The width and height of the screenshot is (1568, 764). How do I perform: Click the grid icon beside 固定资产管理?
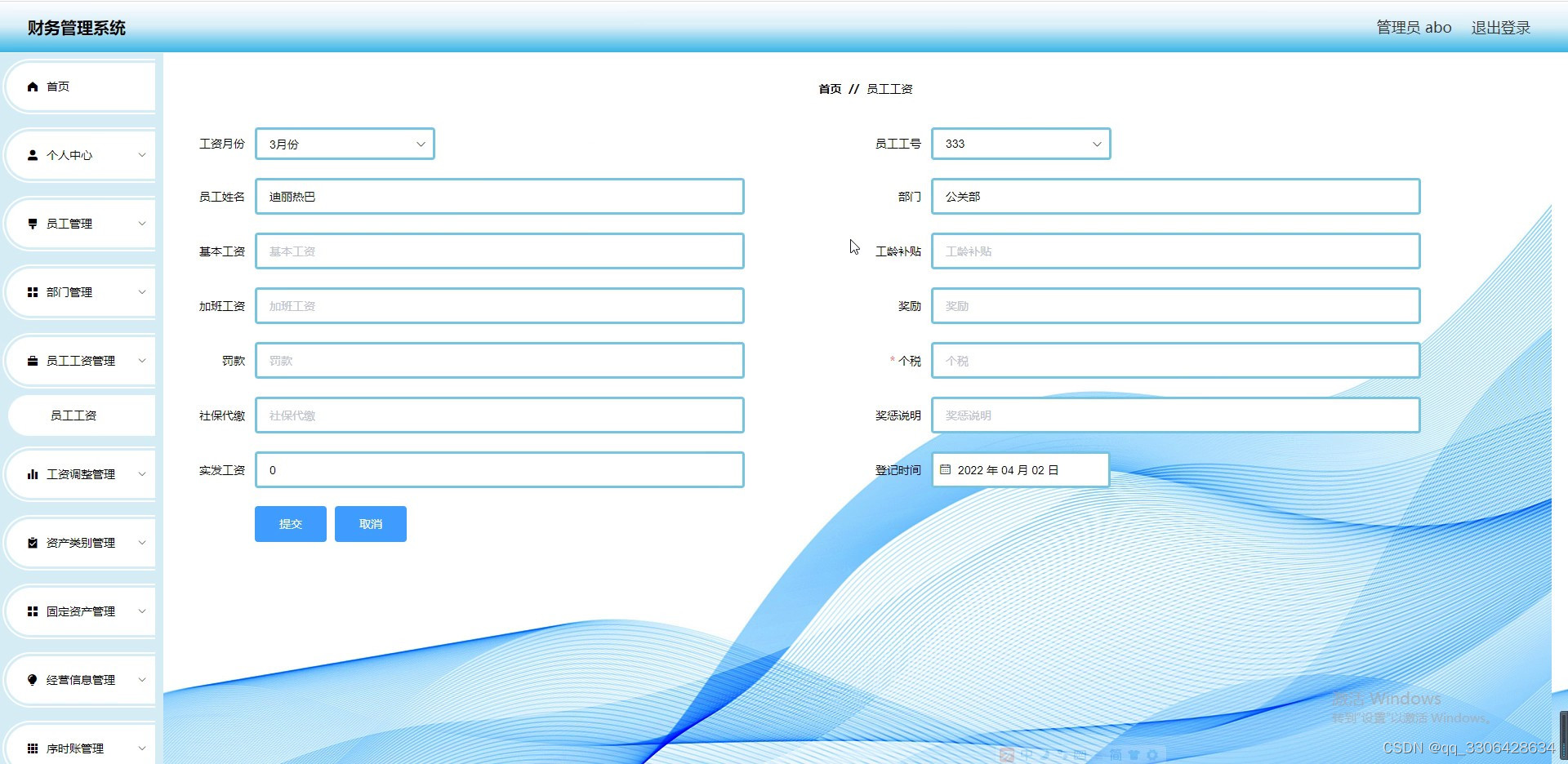tap(33, 611)
